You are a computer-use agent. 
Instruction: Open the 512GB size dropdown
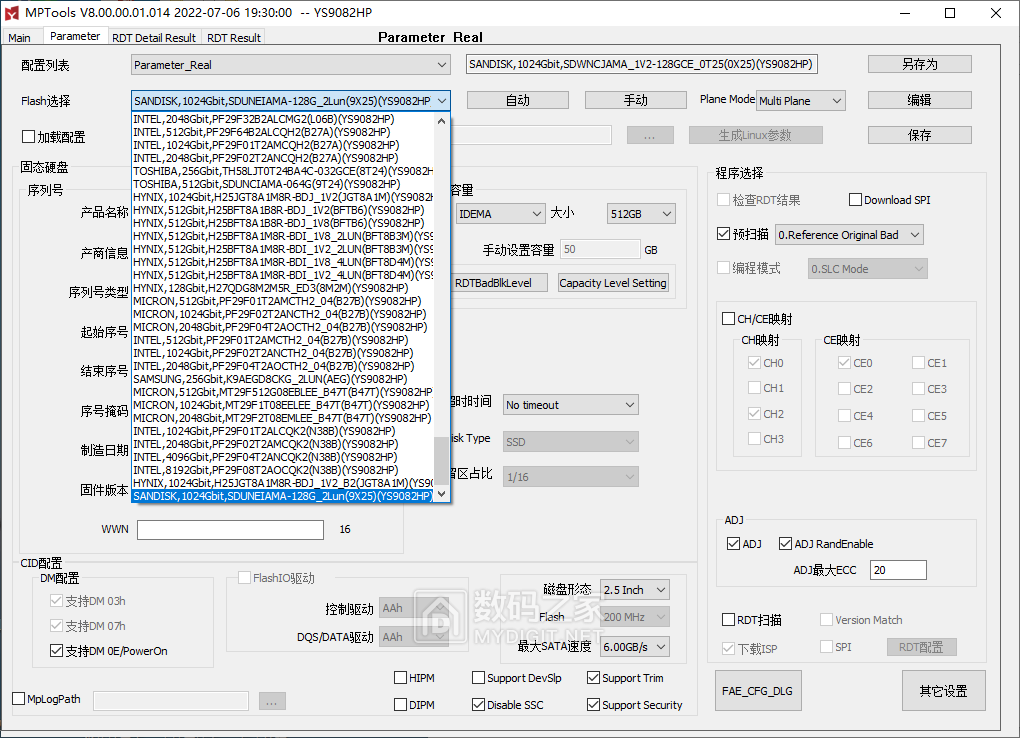[641, 214]
